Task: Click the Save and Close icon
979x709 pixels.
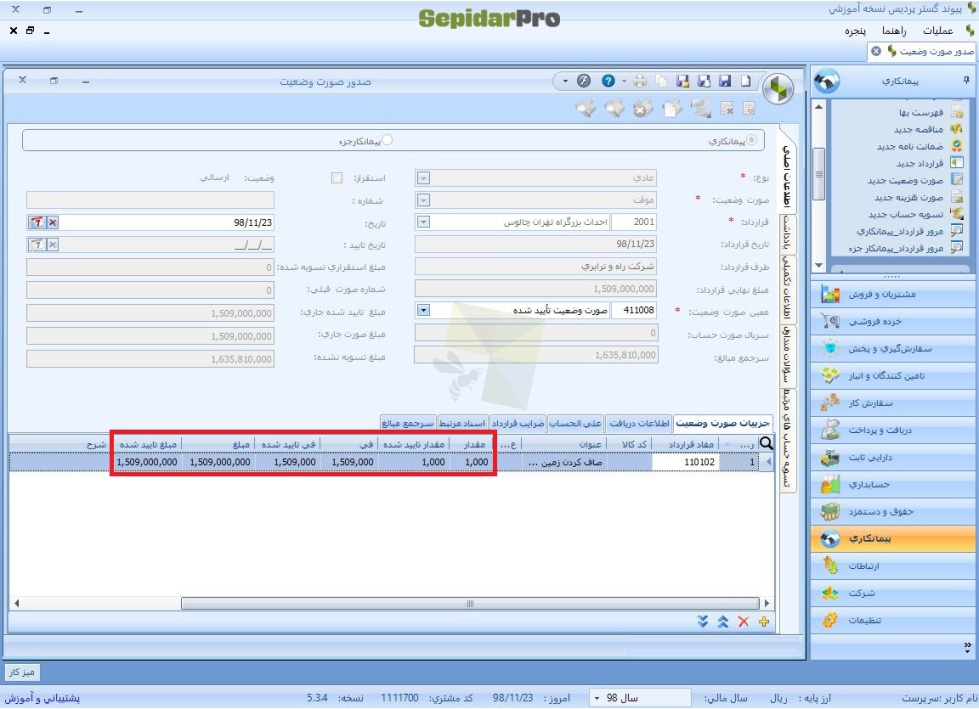Action: (682, 81)
